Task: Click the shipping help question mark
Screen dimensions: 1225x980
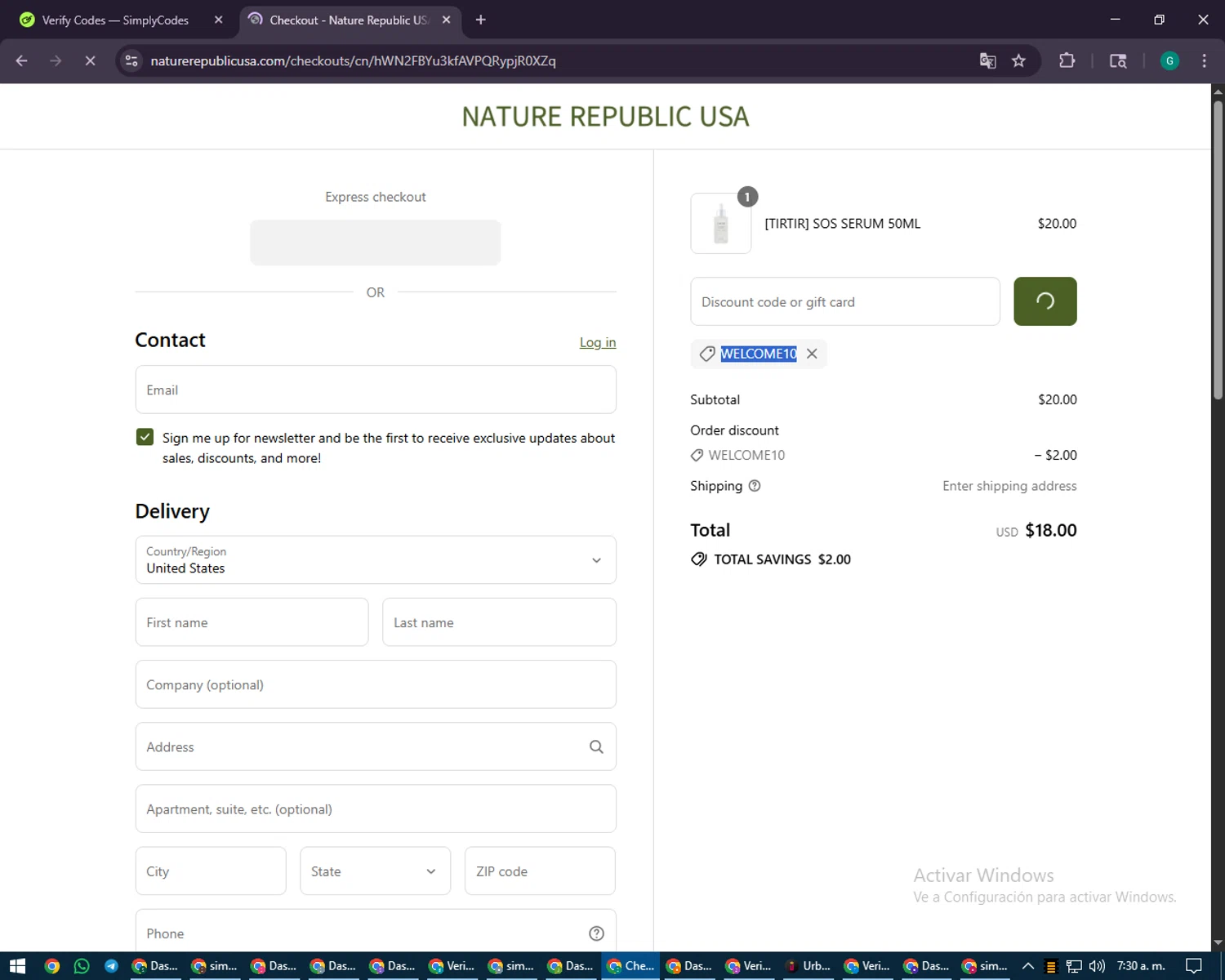Action: click(x=755, y=486)
